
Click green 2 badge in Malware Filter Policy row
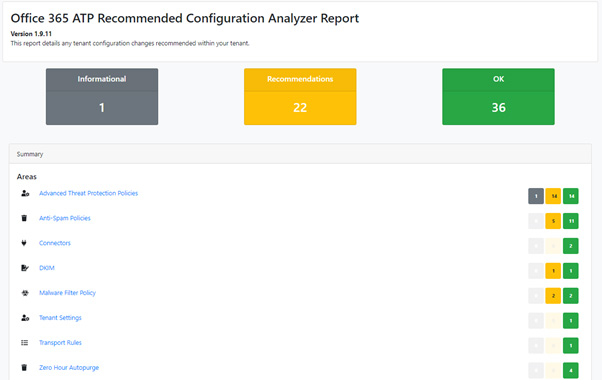[x=571, y=296]
